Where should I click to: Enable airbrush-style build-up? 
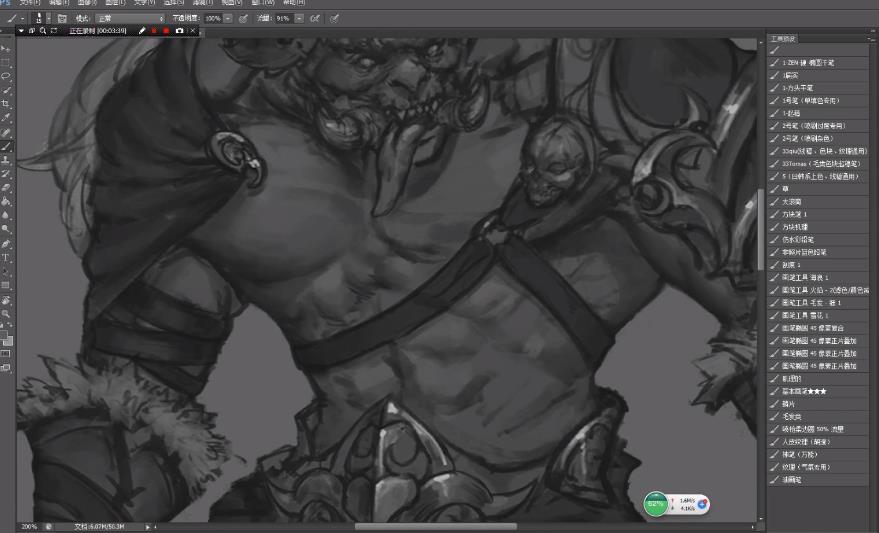(x=315, y=18)
